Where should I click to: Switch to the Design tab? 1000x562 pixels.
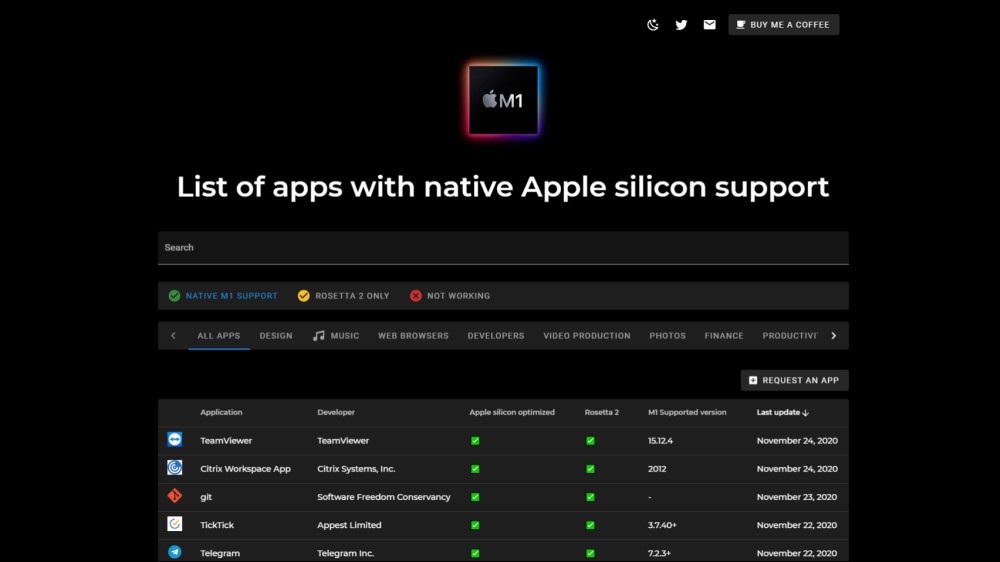[276, 336]
